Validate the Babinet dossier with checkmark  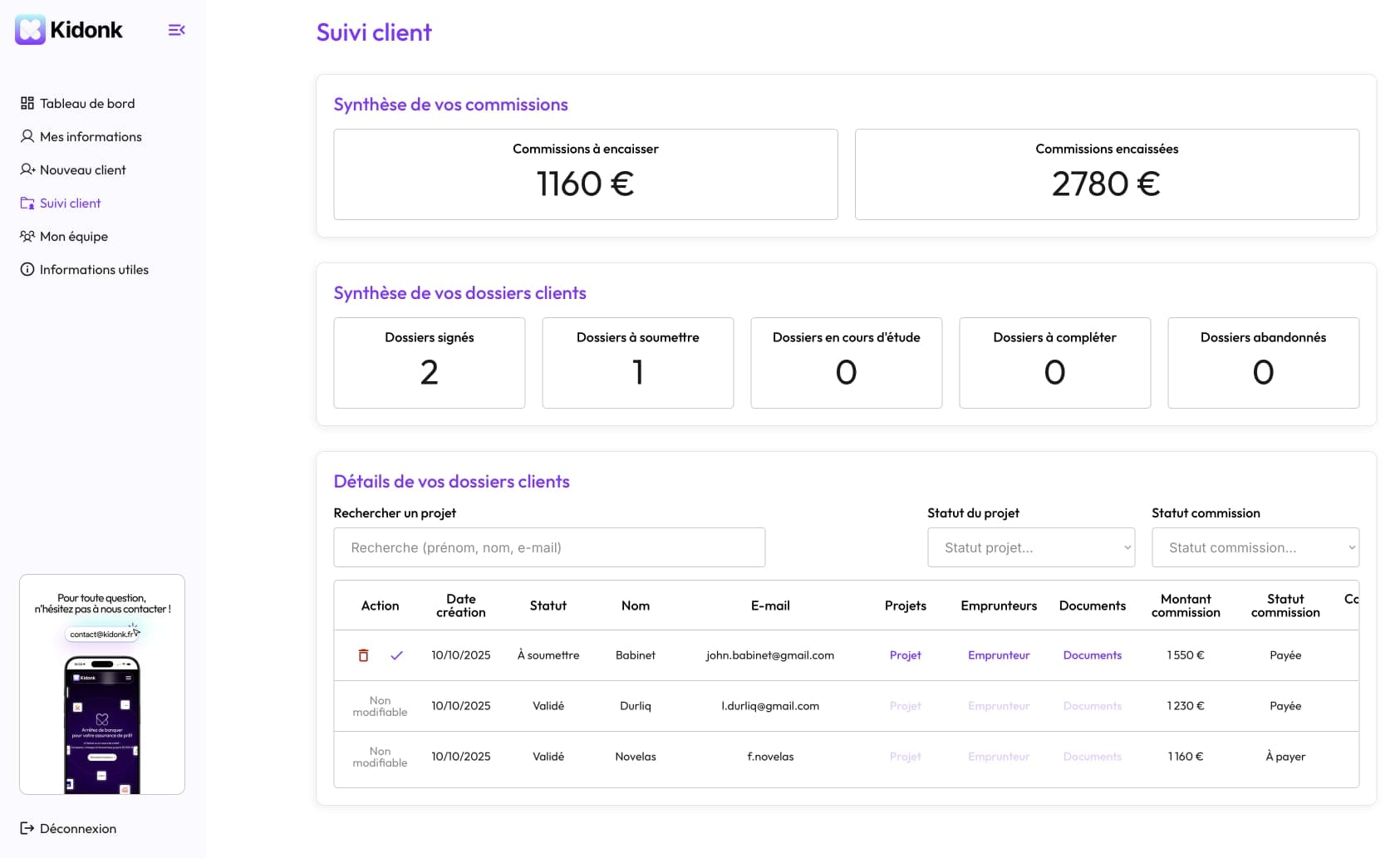(x=396, y=655)
